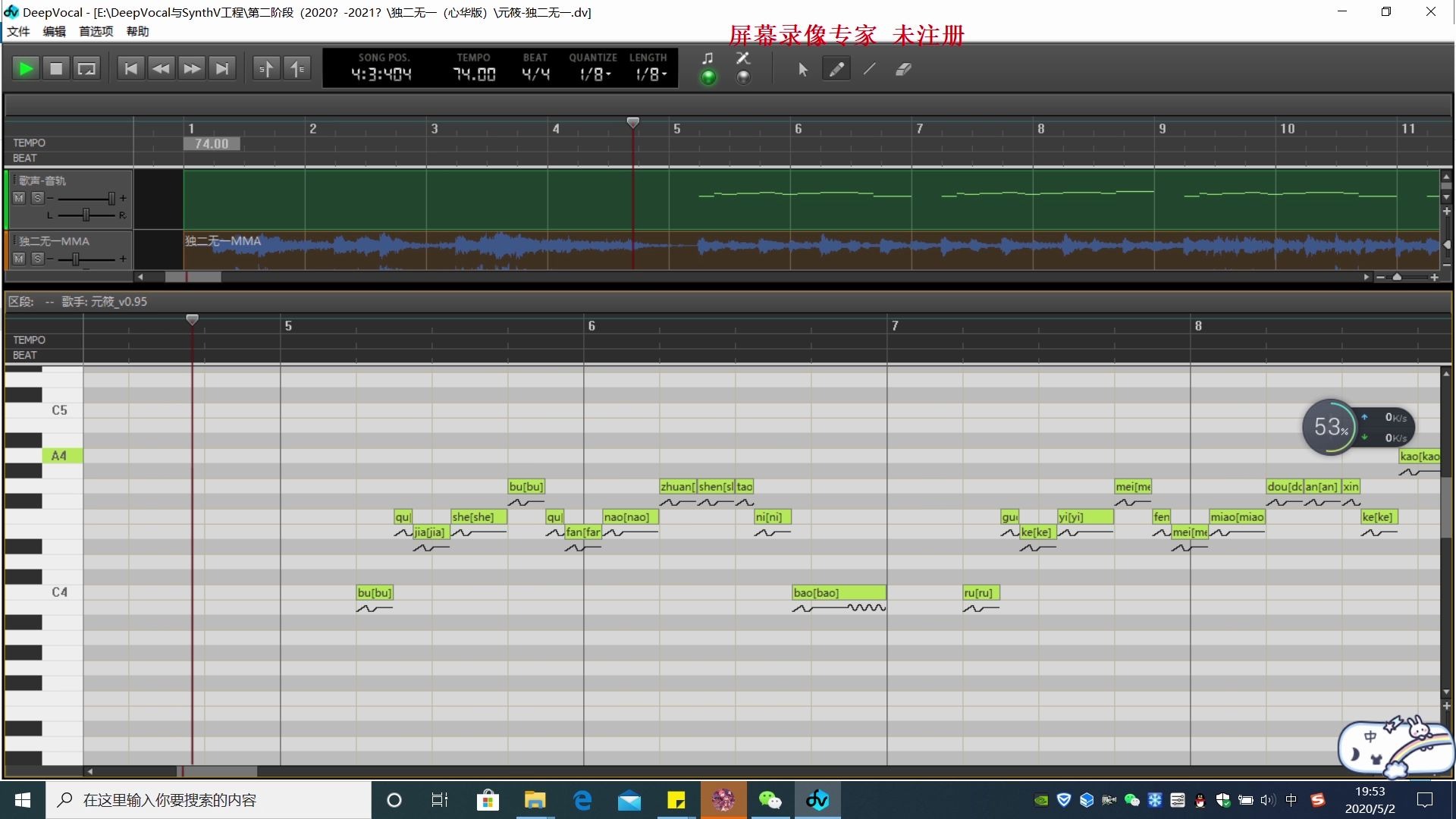Click the vocal track volume slider handle
The height and width of the screenshot is (819, 1456).
111,198
